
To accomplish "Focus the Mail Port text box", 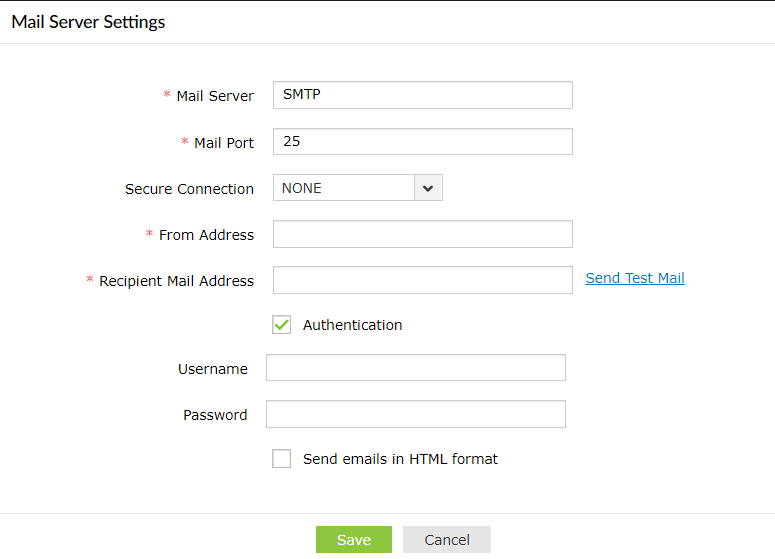I will pyautogui.click(x=422, y=142).
